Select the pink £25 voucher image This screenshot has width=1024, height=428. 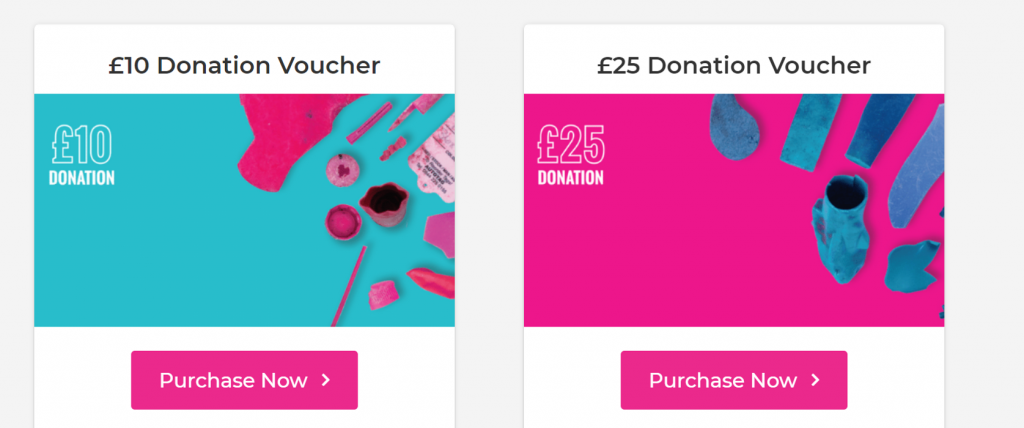(x=733, y=210)
